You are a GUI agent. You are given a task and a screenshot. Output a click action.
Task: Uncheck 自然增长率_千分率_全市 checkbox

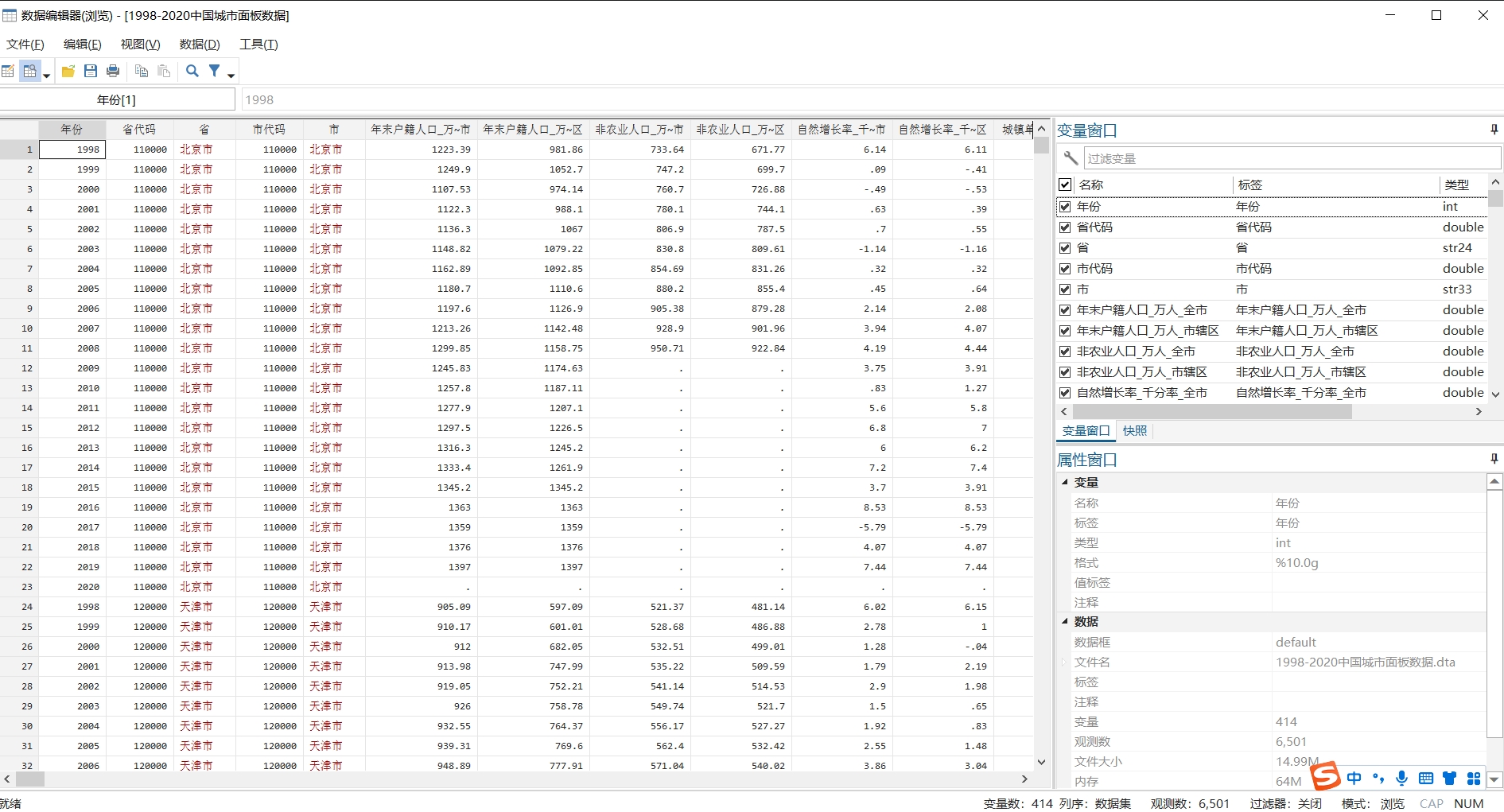click(x=1065, y=393)
